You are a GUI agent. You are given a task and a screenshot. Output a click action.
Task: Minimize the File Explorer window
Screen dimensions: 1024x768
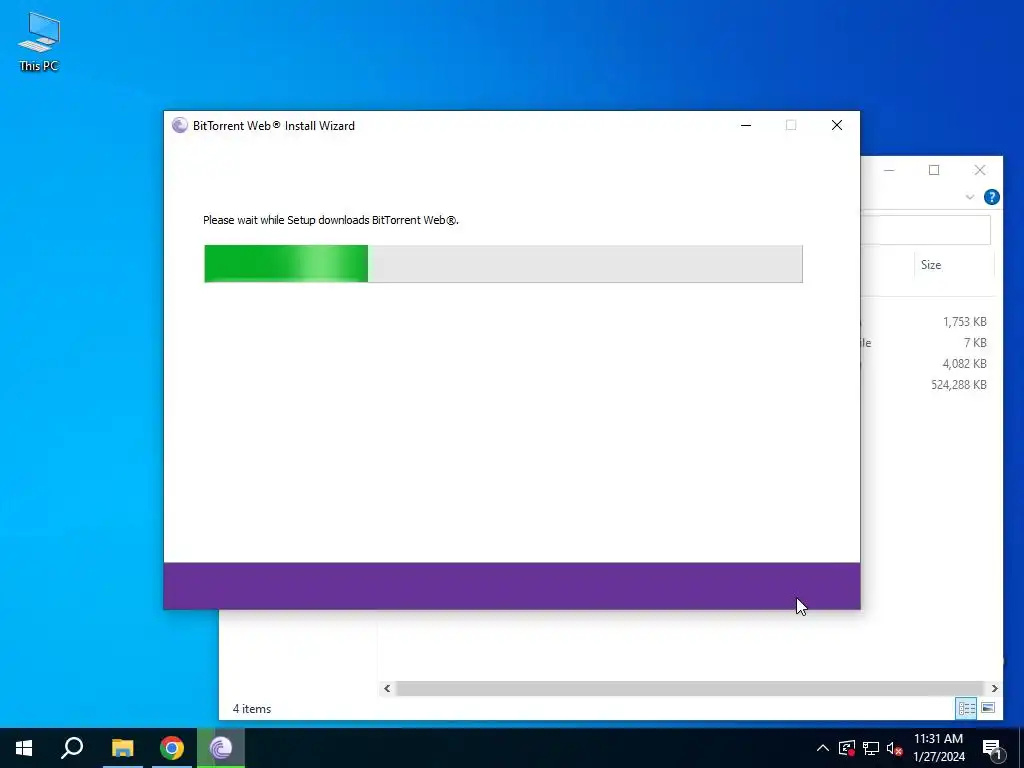pos(889,170)
